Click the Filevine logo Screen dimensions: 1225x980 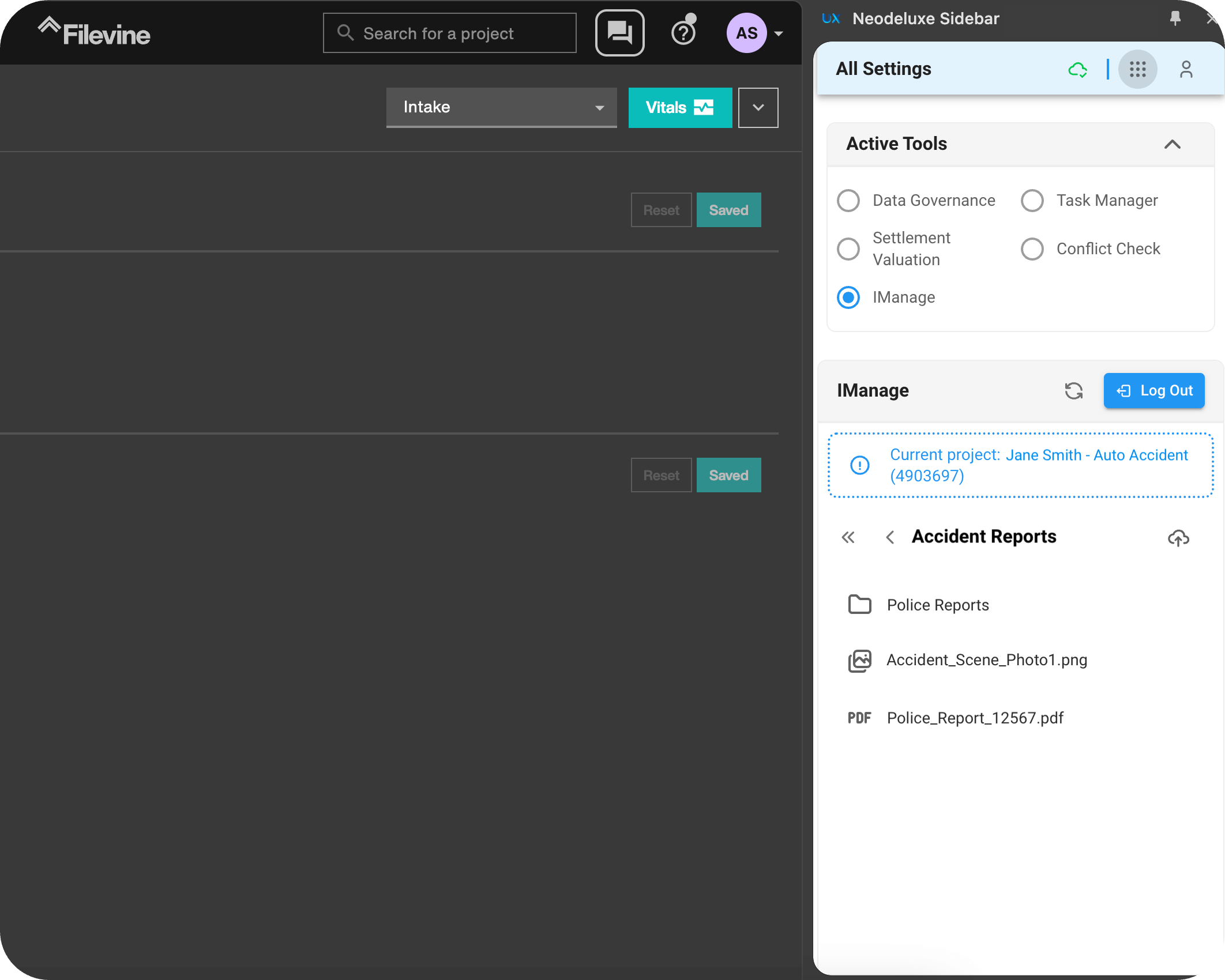(94, 32)
